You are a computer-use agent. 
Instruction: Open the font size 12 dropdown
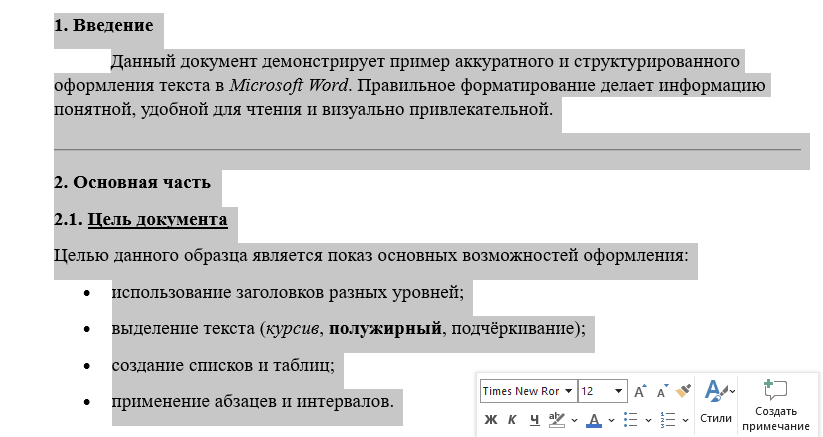[618, 391]
